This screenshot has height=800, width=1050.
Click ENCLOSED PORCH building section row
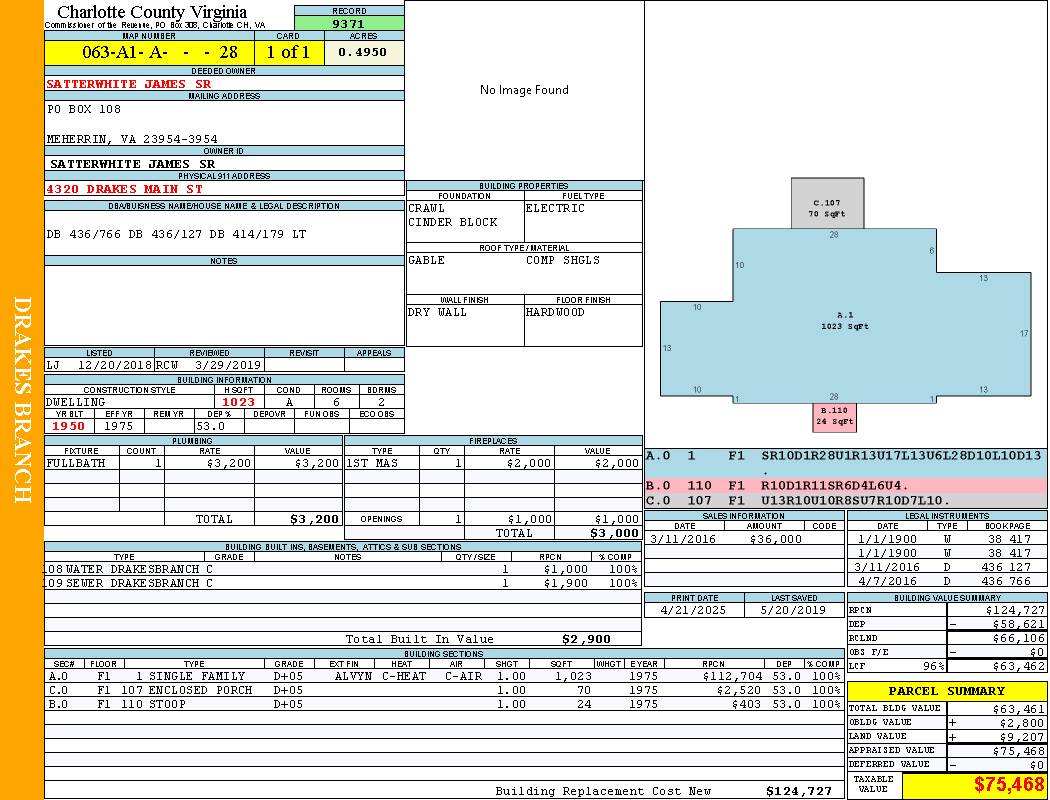(x=444, y=690)
